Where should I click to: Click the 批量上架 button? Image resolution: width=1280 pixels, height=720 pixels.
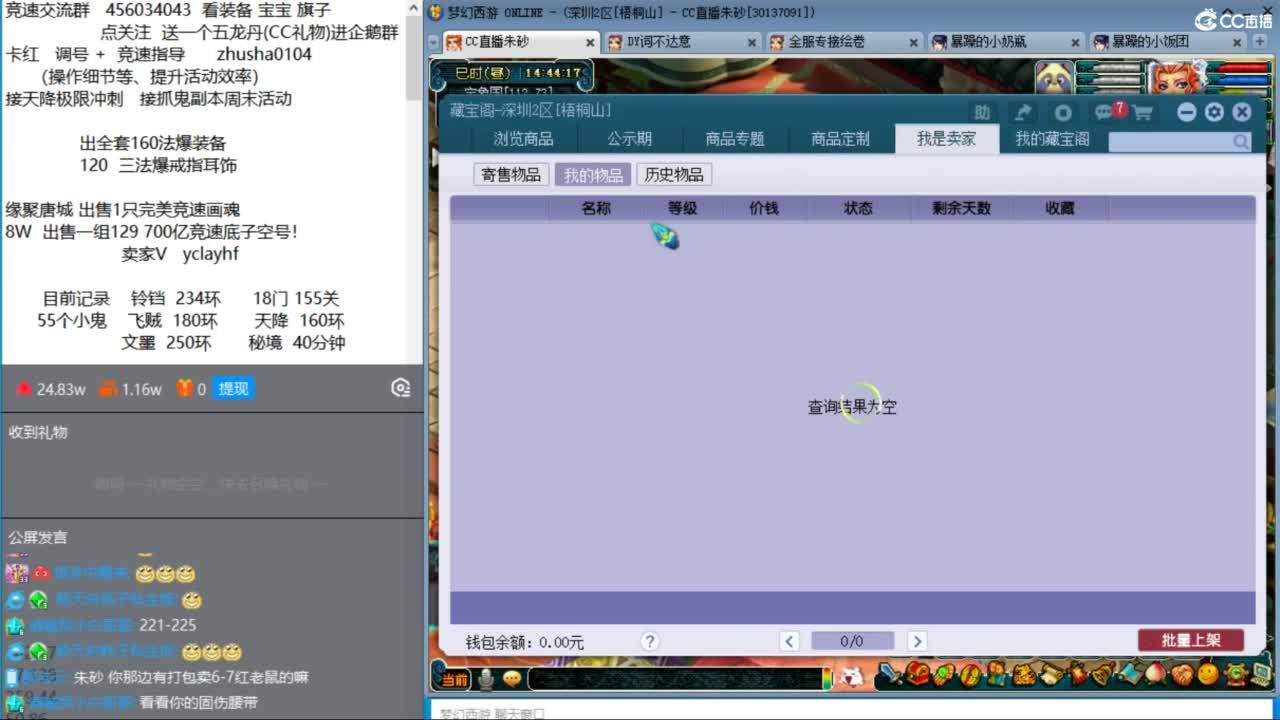coord(1190,640)
